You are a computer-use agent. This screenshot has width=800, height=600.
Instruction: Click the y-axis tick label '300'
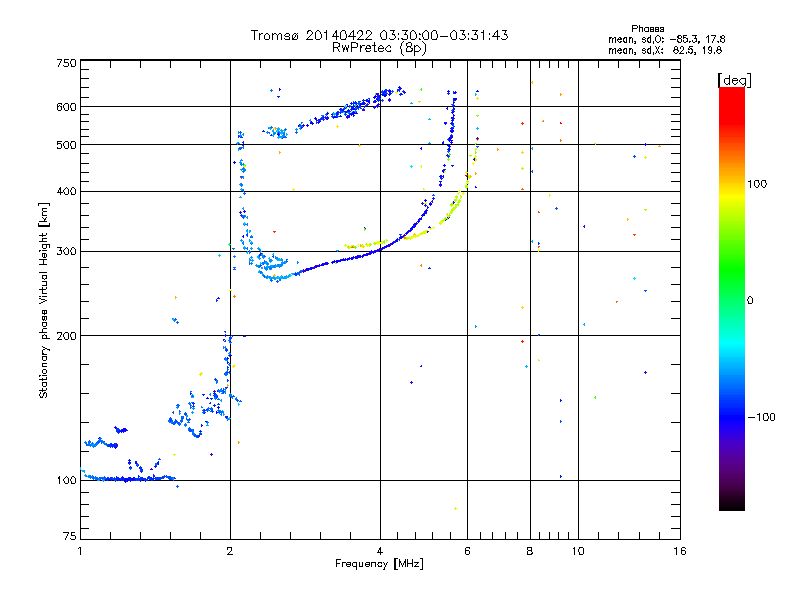(66, 251)
